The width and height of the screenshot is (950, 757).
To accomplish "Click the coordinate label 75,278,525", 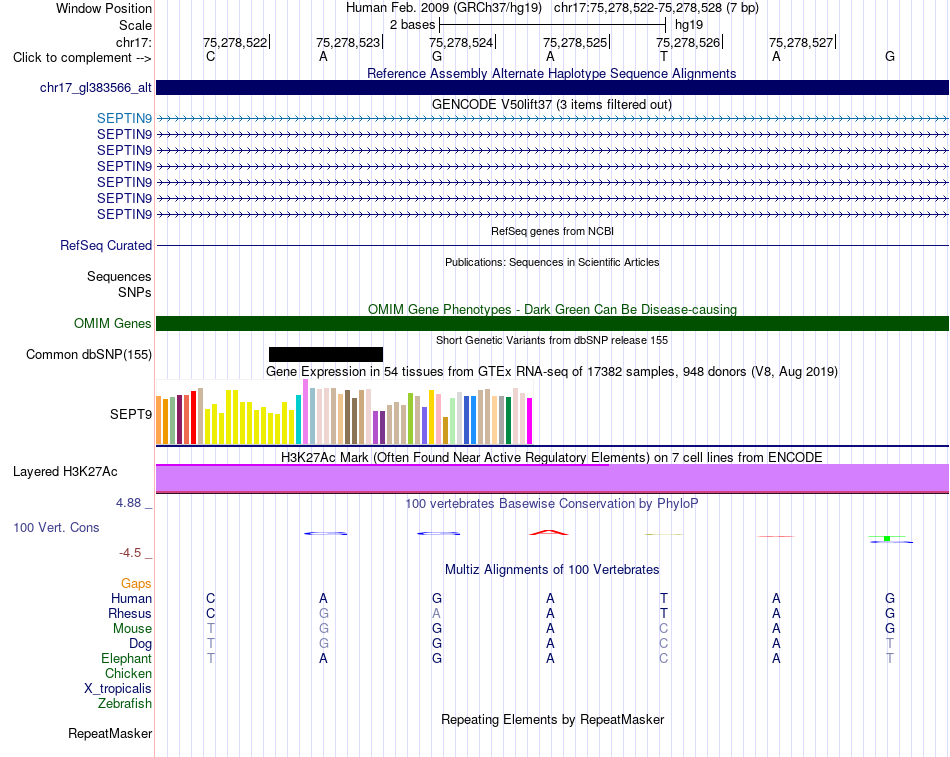I will point(575,42).
